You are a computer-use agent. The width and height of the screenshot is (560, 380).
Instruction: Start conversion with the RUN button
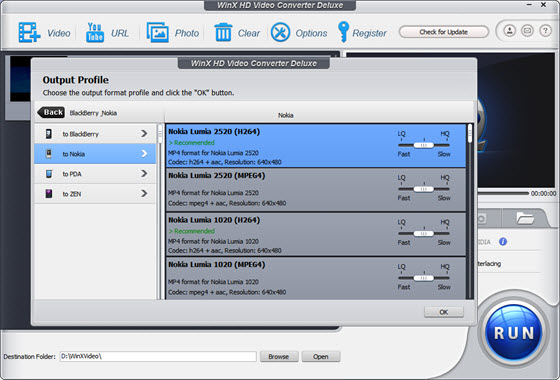(514, 332)
